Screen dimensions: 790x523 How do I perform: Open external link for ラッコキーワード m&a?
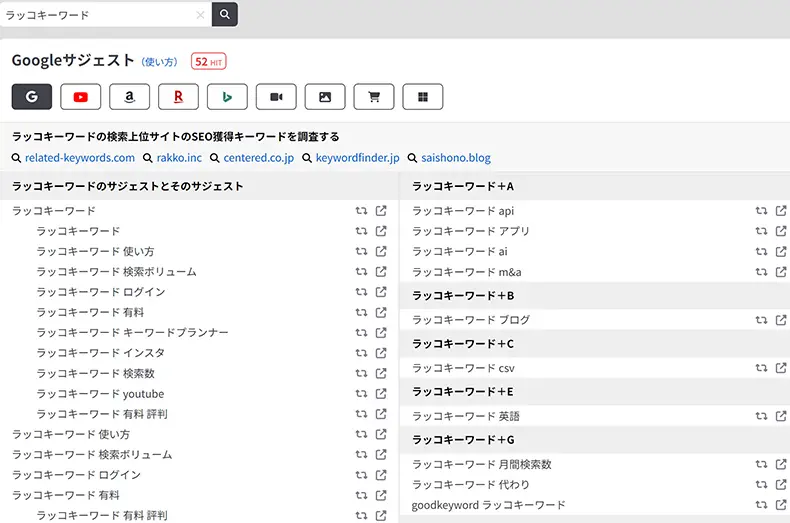tap(781, 272)
